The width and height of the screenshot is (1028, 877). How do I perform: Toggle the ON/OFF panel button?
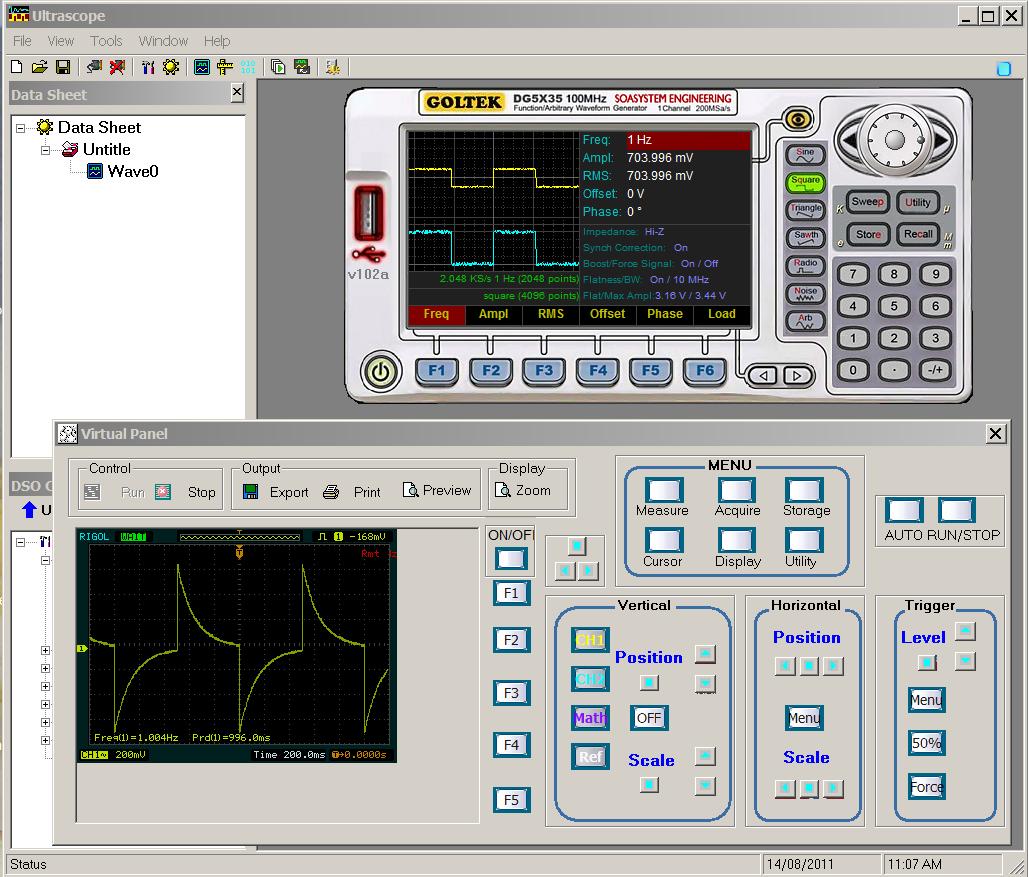click(511, 558)
